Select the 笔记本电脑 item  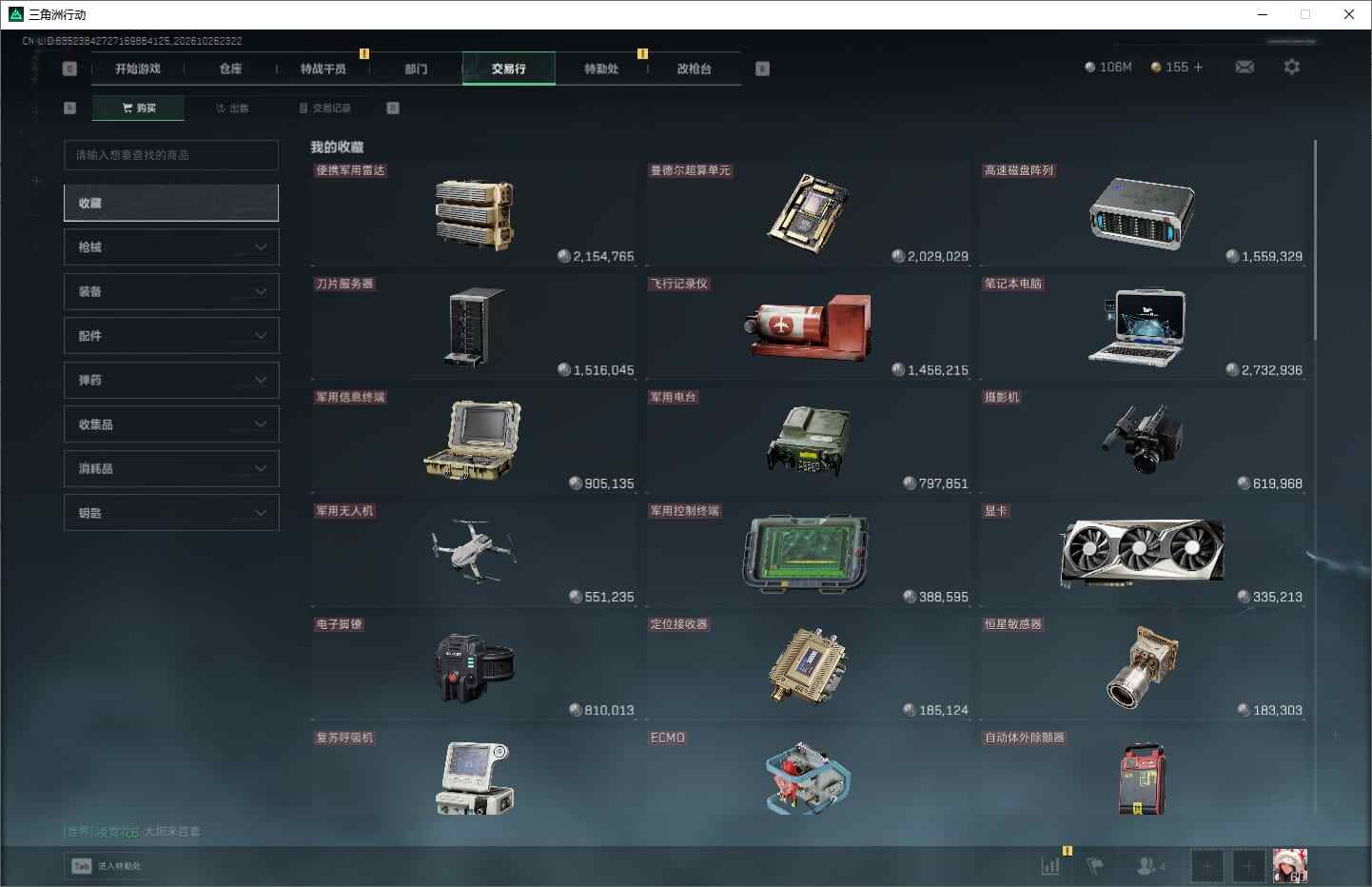click(1142, 327)
